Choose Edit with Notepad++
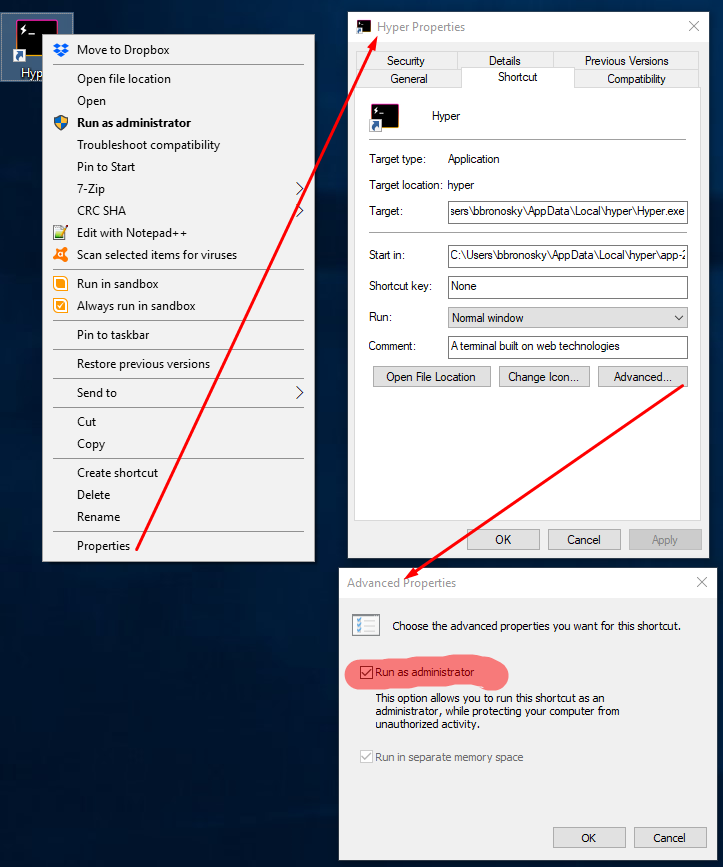This screenshot has height=867, width=723. pyautogui.click(x=179, y=233)
